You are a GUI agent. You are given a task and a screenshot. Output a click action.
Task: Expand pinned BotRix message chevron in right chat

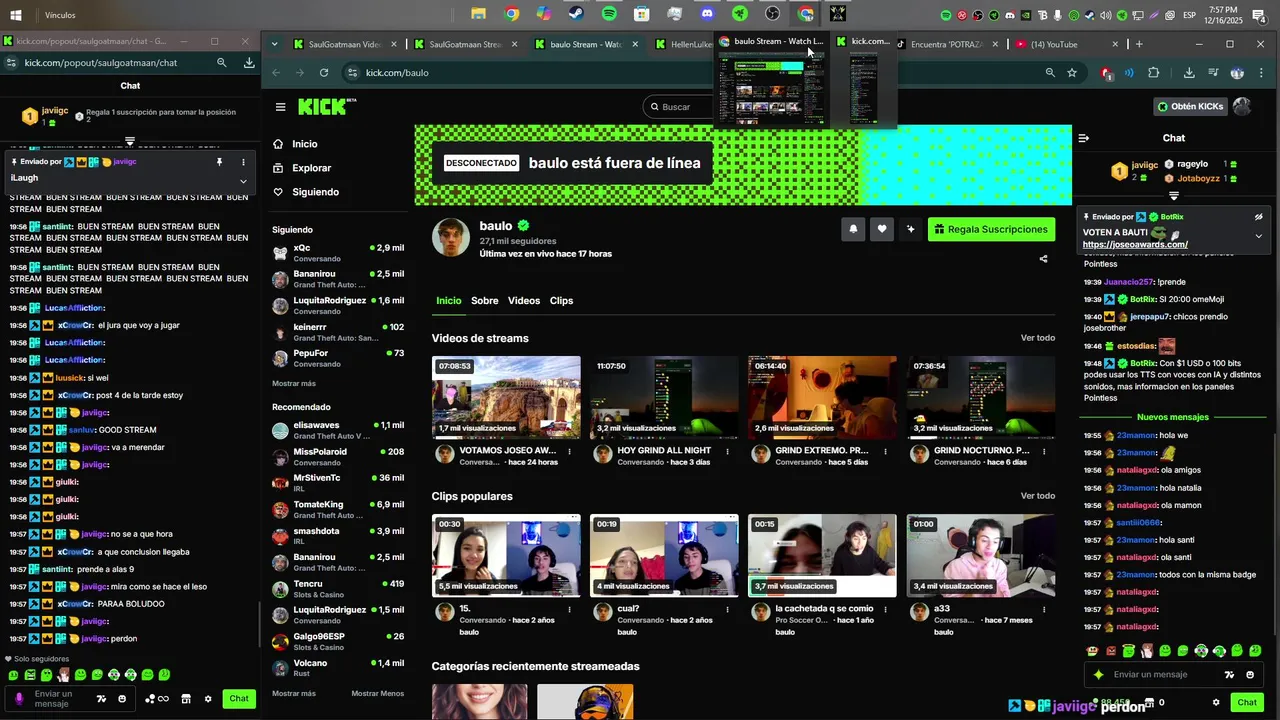[1258, 236]
